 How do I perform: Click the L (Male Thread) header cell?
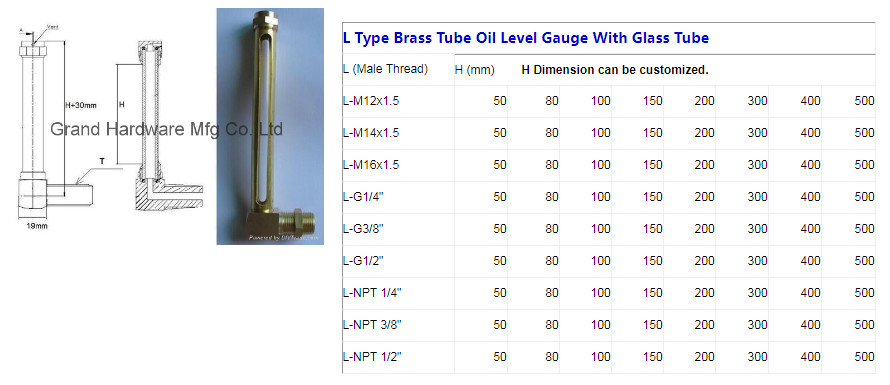tap(385, 69)
